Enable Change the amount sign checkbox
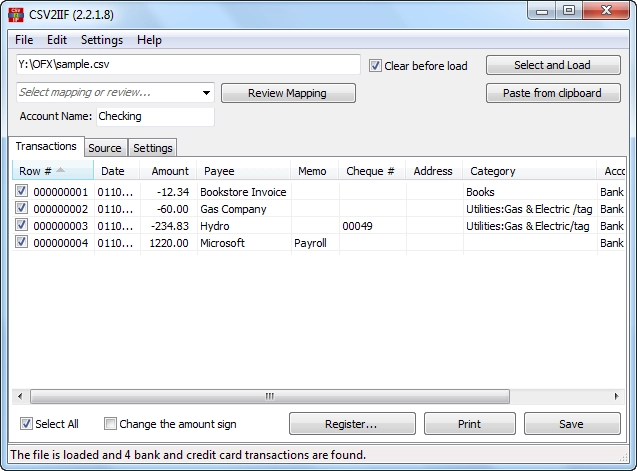 (110, 424)
